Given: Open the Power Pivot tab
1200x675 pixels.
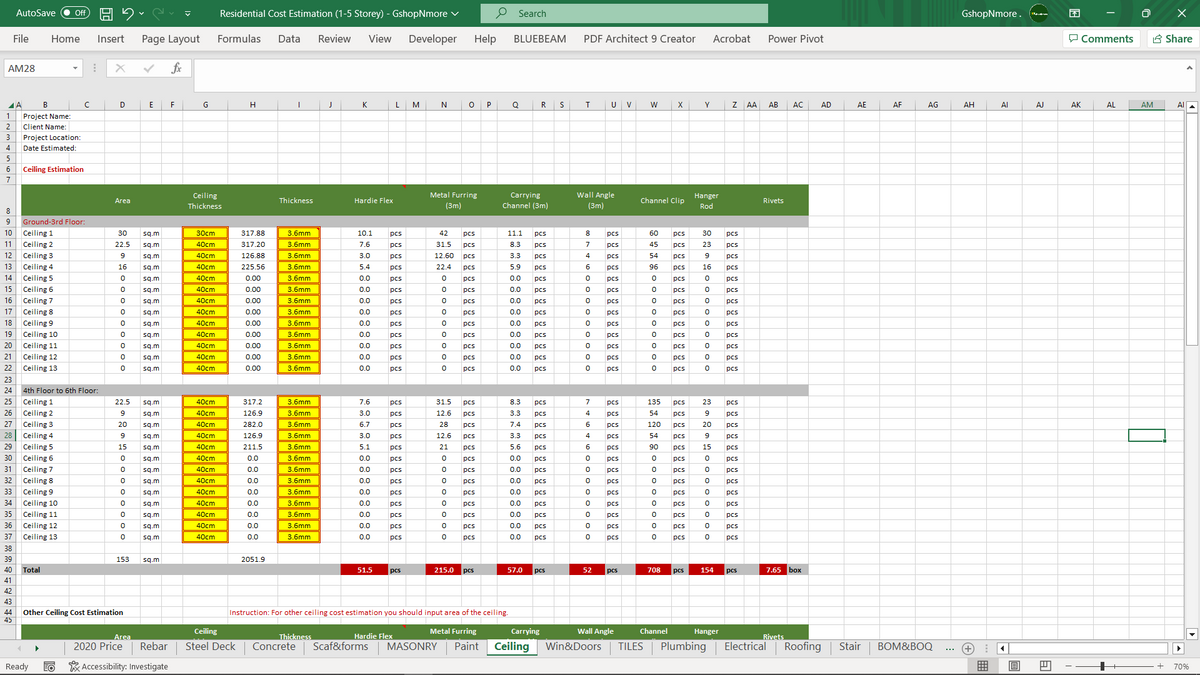Looking at the screenshot, I should coord(796,38).
